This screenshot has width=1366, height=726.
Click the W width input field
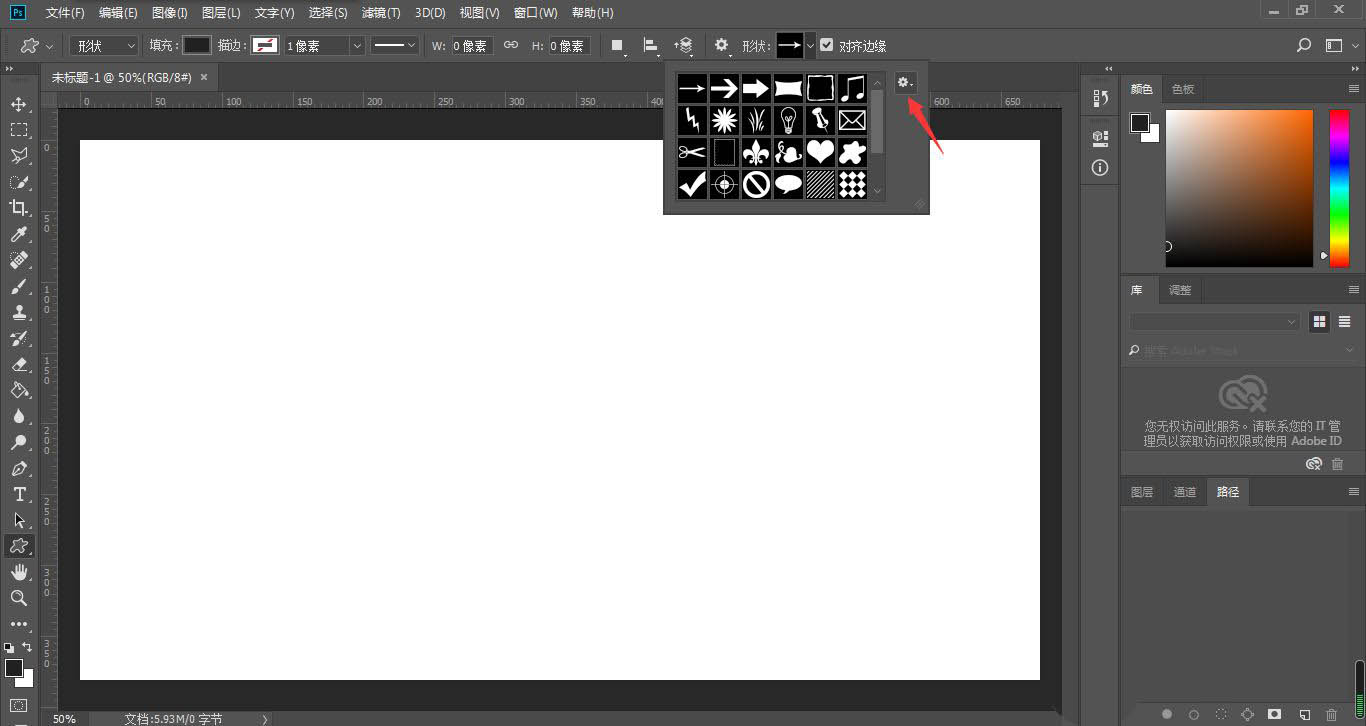(471, 46)
